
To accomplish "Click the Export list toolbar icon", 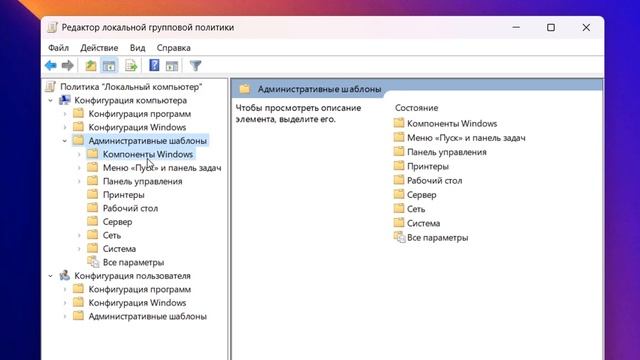I will pyautogui.click(x=131, y=65).
